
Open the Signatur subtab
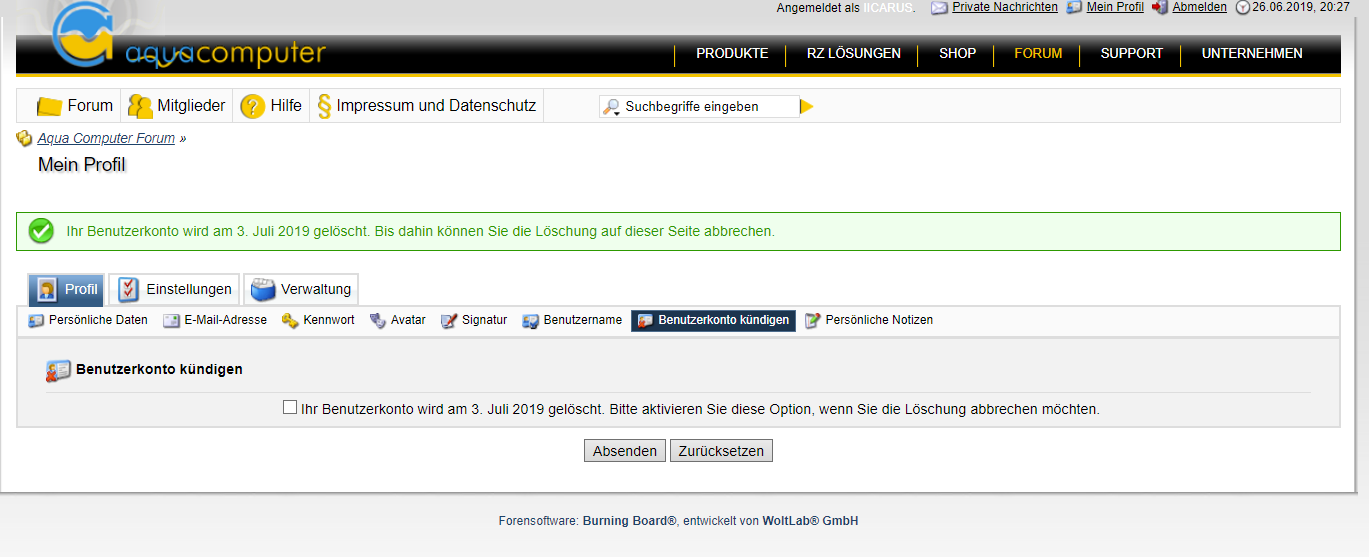pyautogui.click(x=474, y=321)
